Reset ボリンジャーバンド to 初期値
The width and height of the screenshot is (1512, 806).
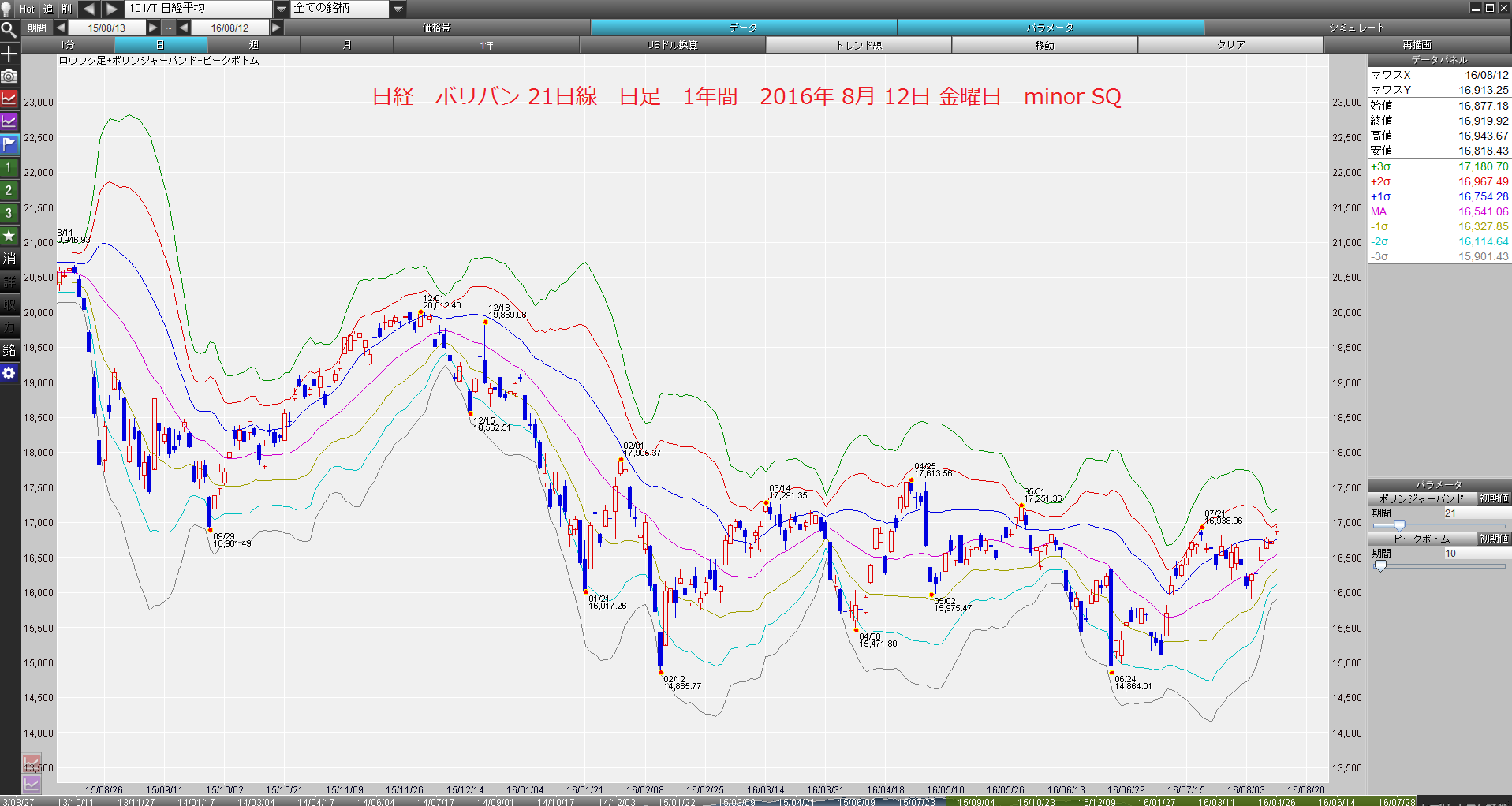click(1494, 498)
